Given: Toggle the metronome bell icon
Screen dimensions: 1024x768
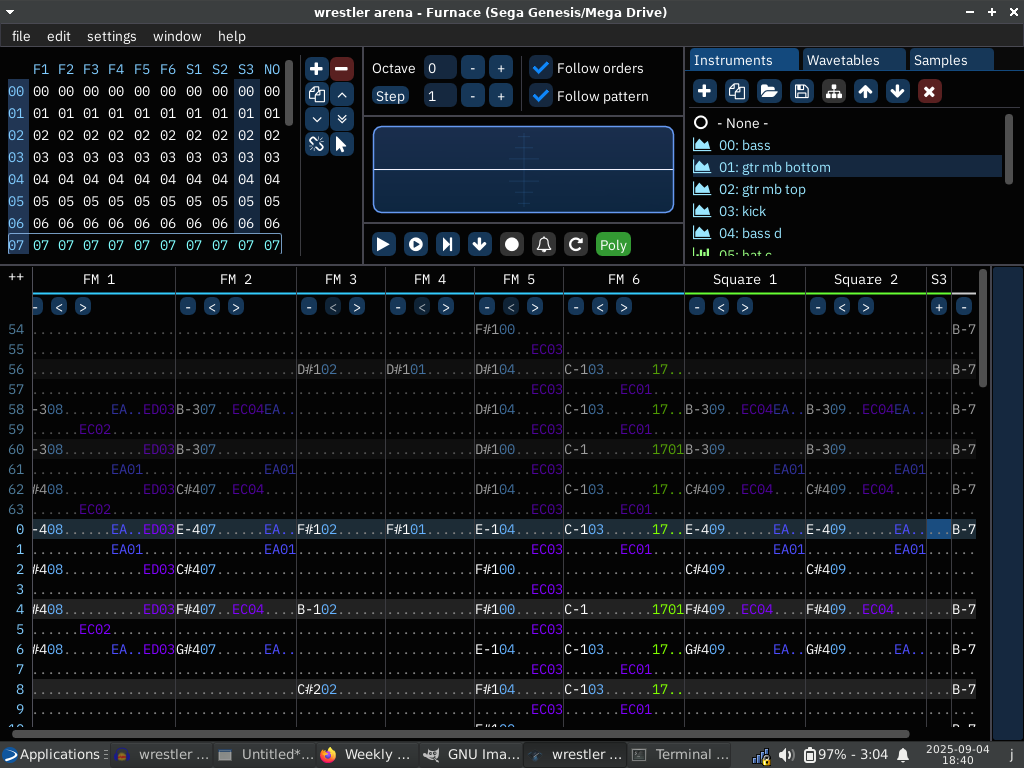Looking at the screenshot, I should tap(544, 244).
